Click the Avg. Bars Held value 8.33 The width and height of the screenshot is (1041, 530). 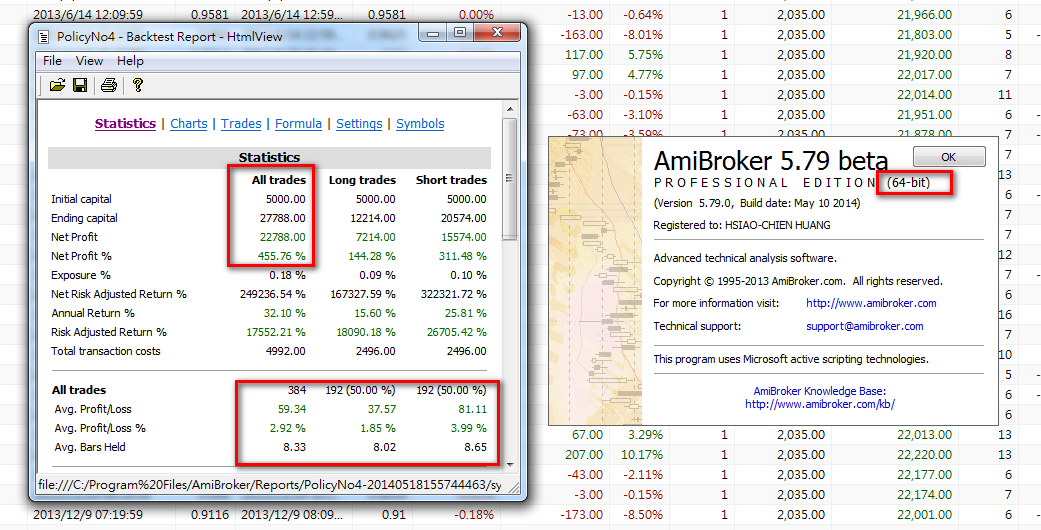pyautogui.click(x=294, y=447)
